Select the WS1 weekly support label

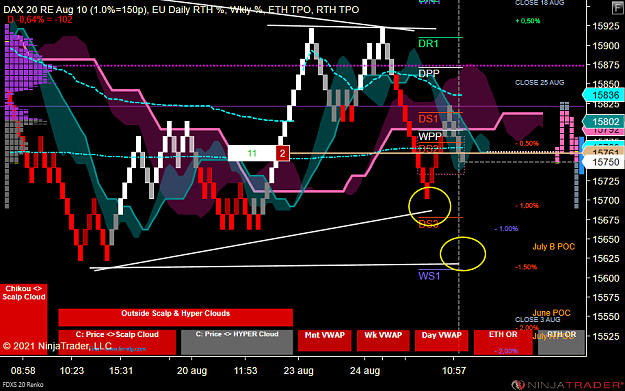pos(429,276)
